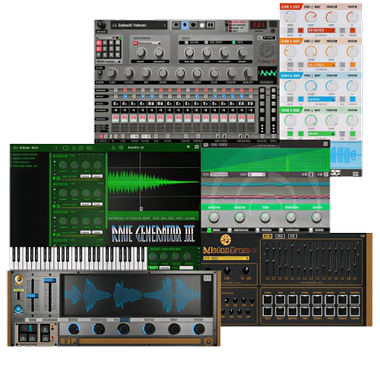Select the first entry in Rave Generator's left list

click(x=25, y=154)
